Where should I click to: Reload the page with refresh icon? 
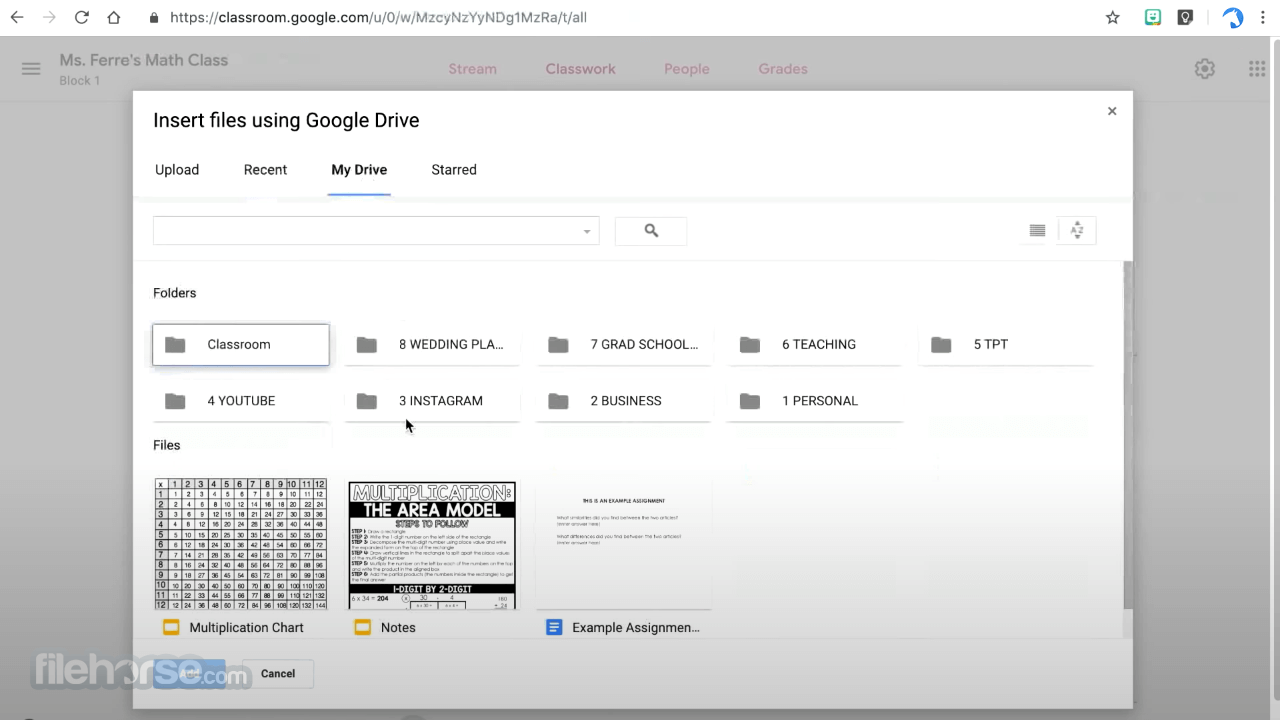[82, 17]
